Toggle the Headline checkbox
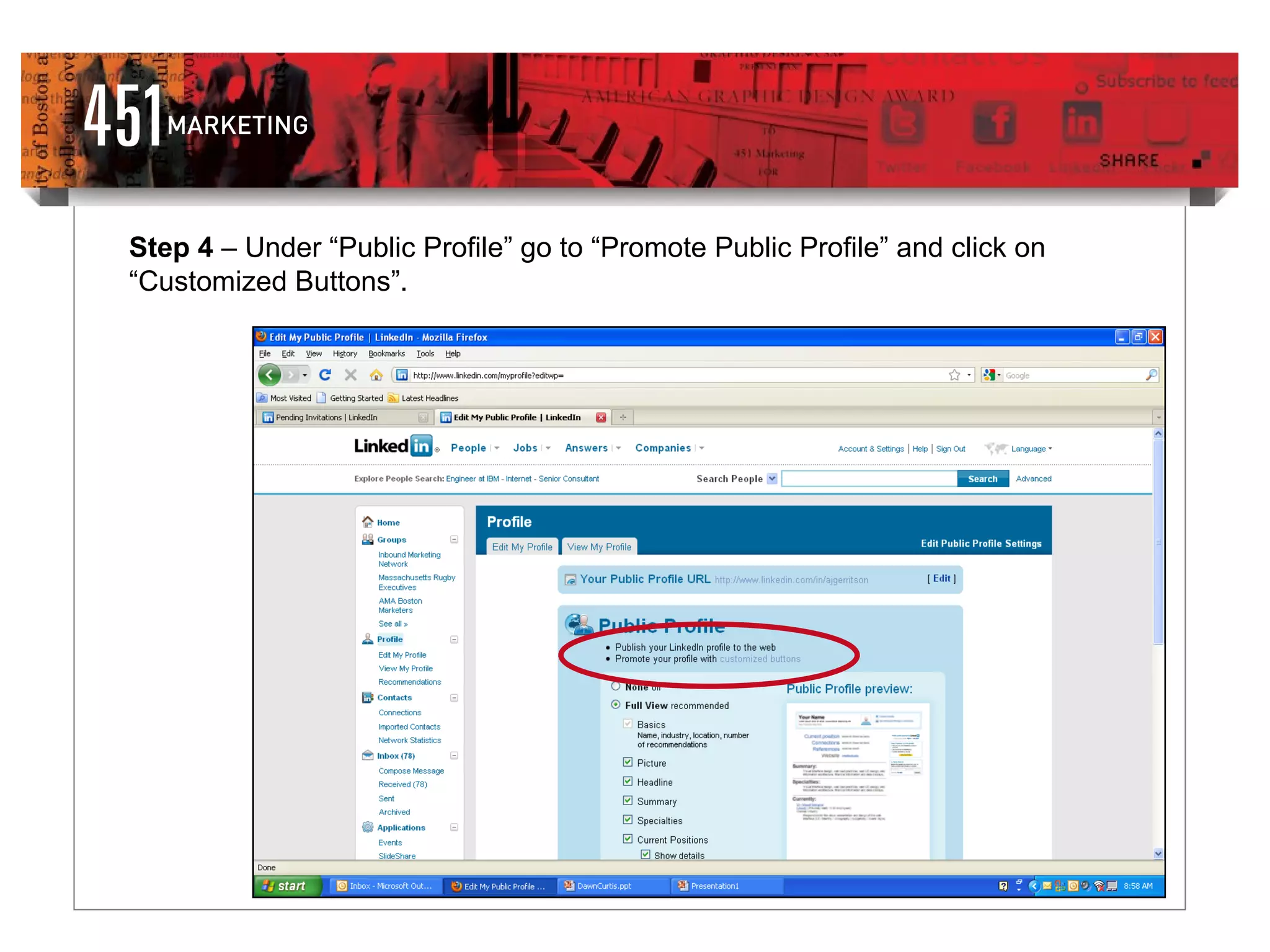The image size is (1270, 952). pyautogui.click(x=628, y=782)
